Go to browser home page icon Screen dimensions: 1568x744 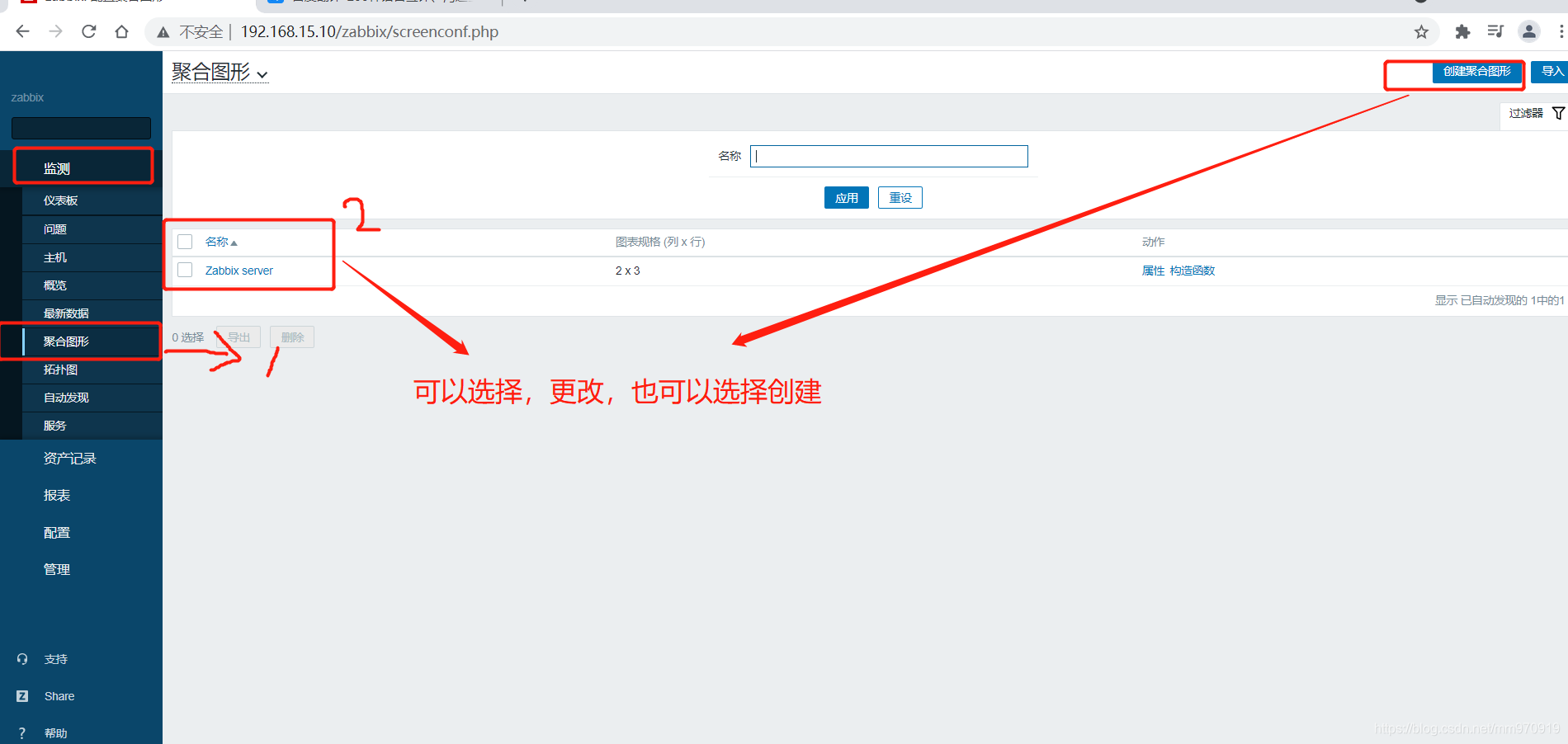click(x=122, y=31)
